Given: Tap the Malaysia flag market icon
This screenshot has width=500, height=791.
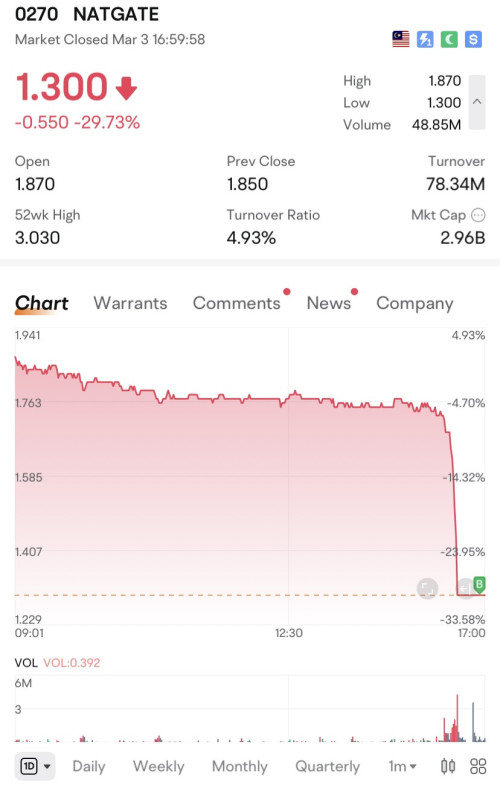Looking at the screenshot, I should (401, 39).
